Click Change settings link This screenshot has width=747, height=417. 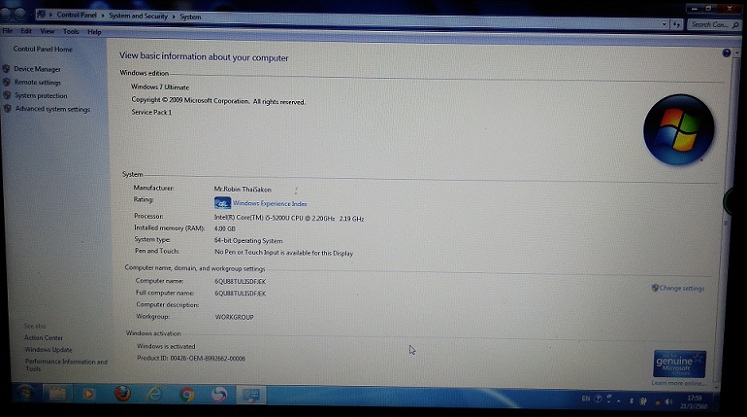(681, 288)
